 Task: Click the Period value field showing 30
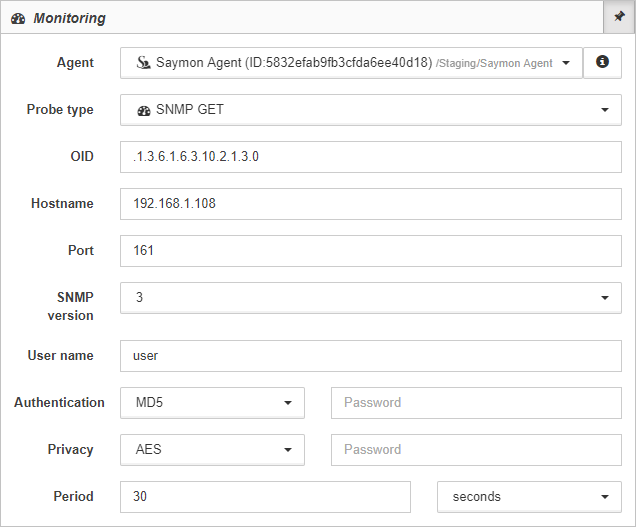tap(265, 497)
